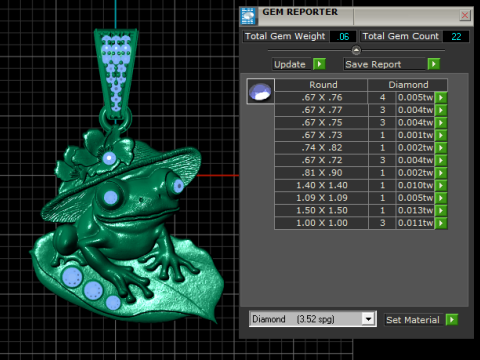Open the Diamond (3.52 spg) material dropdown
Screen dimensions: 480x360
[x=368, y=319]
